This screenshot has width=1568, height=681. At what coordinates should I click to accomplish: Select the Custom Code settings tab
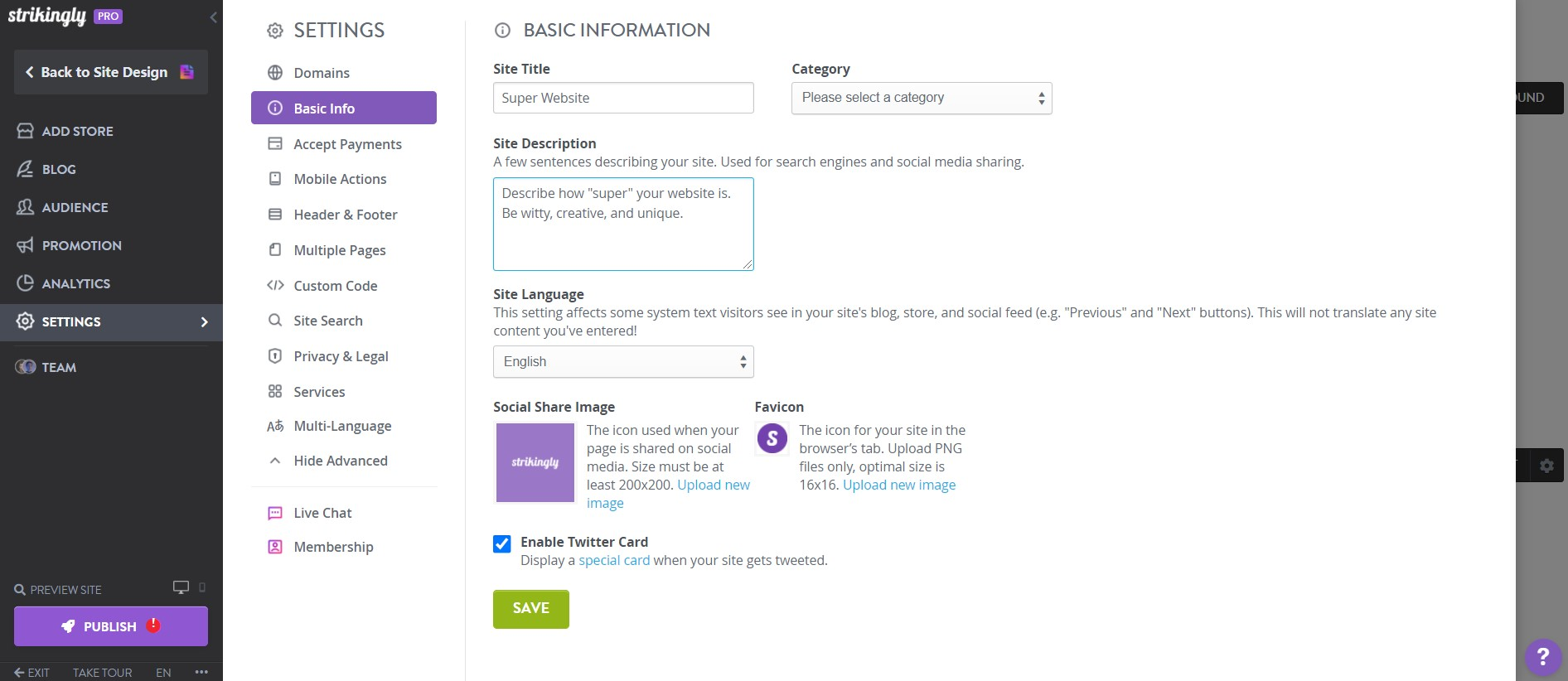(x=335, y=286)
